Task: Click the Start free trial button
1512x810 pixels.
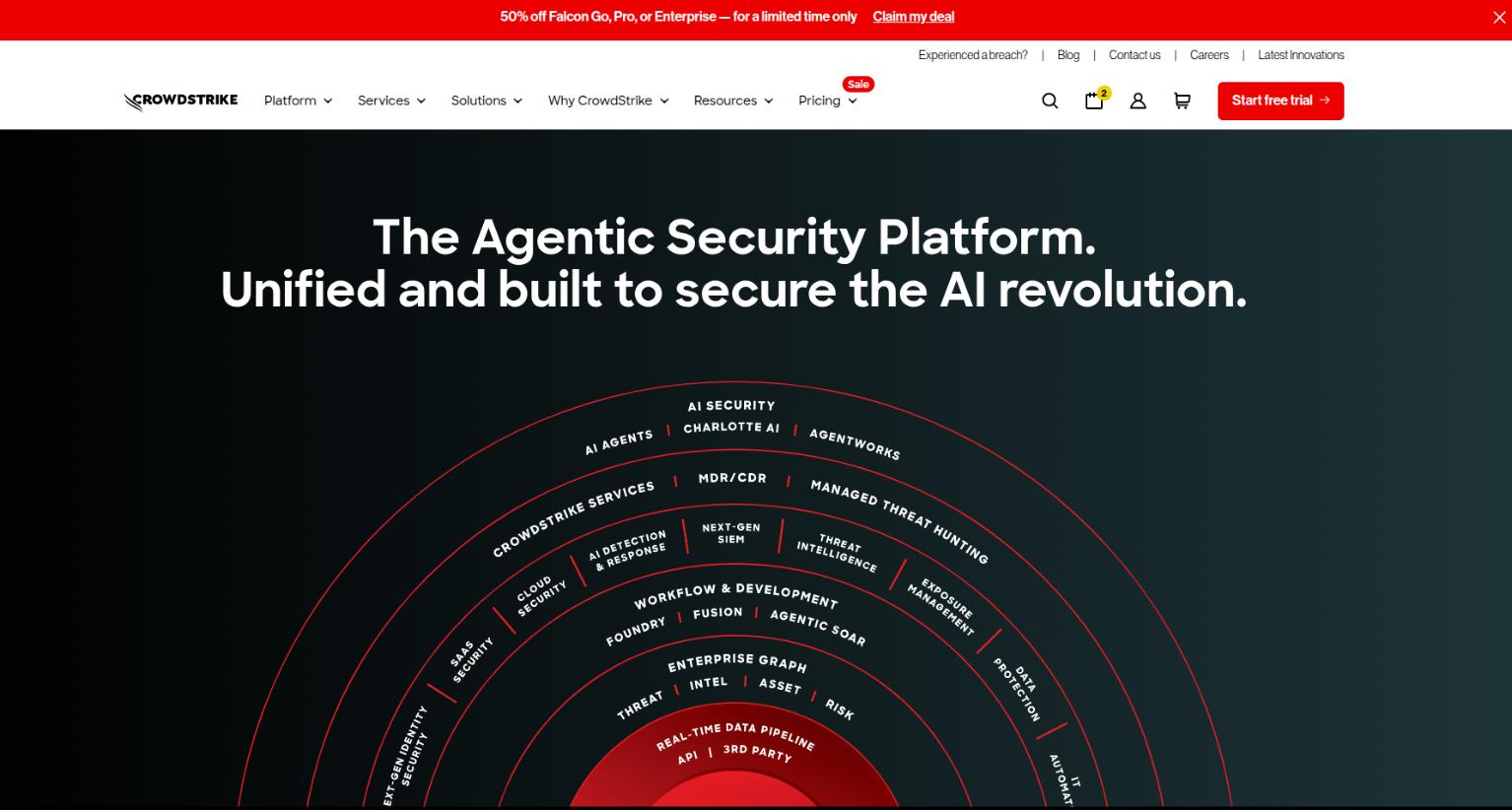Action: click(x=1279, y=101)
